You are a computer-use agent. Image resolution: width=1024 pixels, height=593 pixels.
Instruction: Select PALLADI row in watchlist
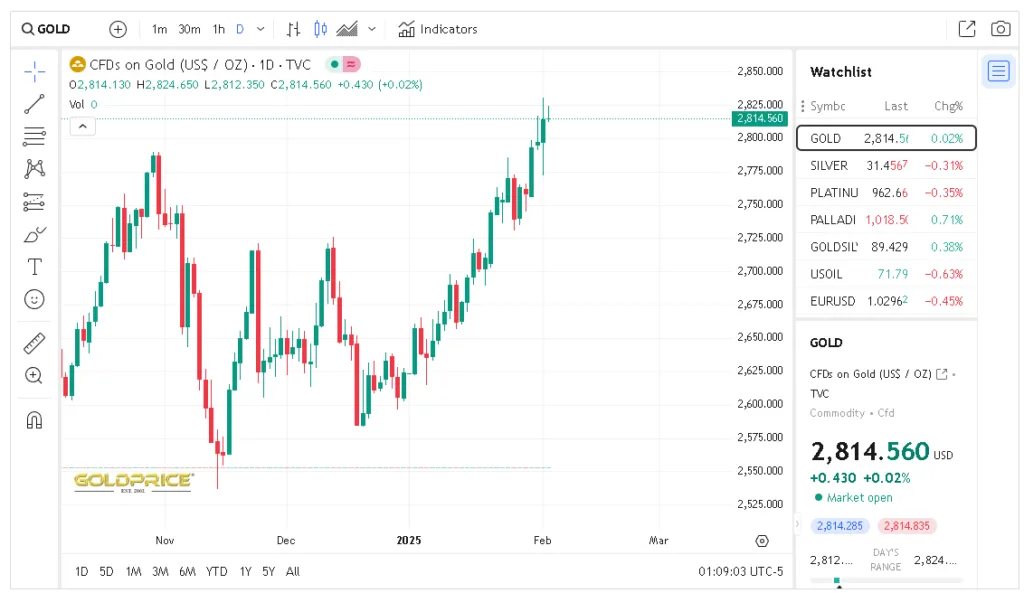point(886,220)
